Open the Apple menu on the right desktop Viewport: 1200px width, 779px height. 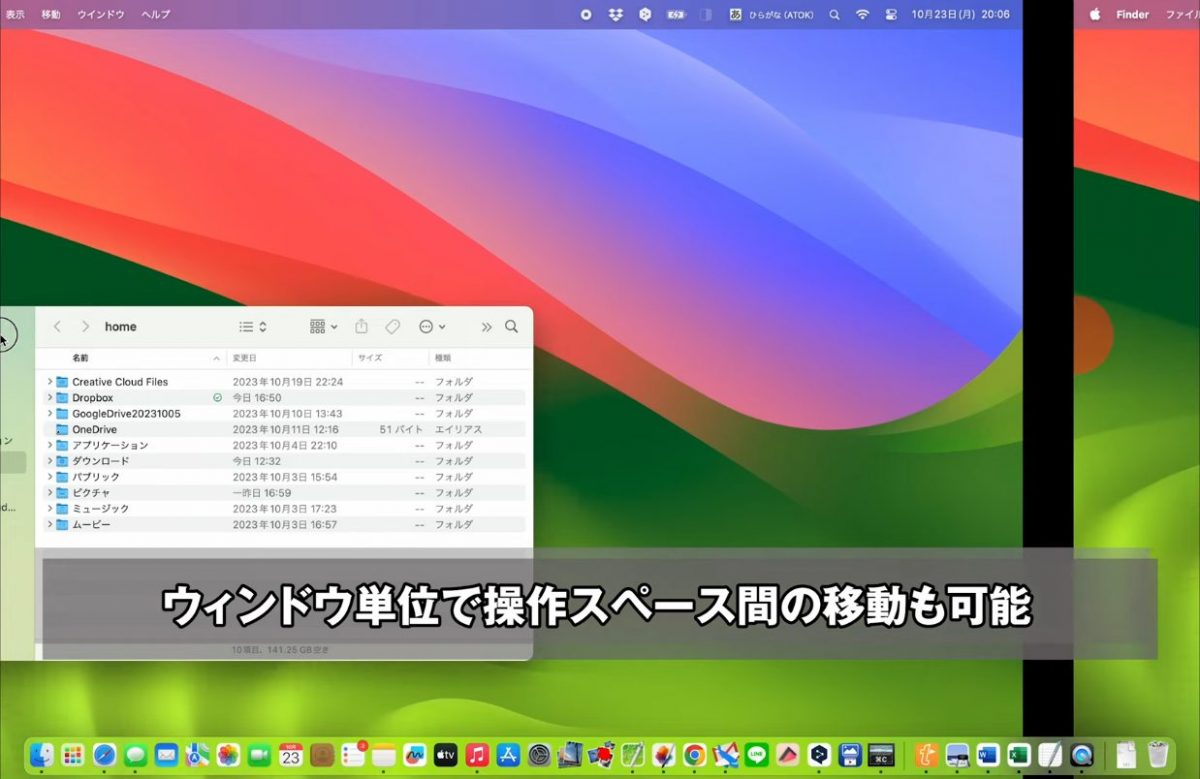click(x=1094, y=15)
